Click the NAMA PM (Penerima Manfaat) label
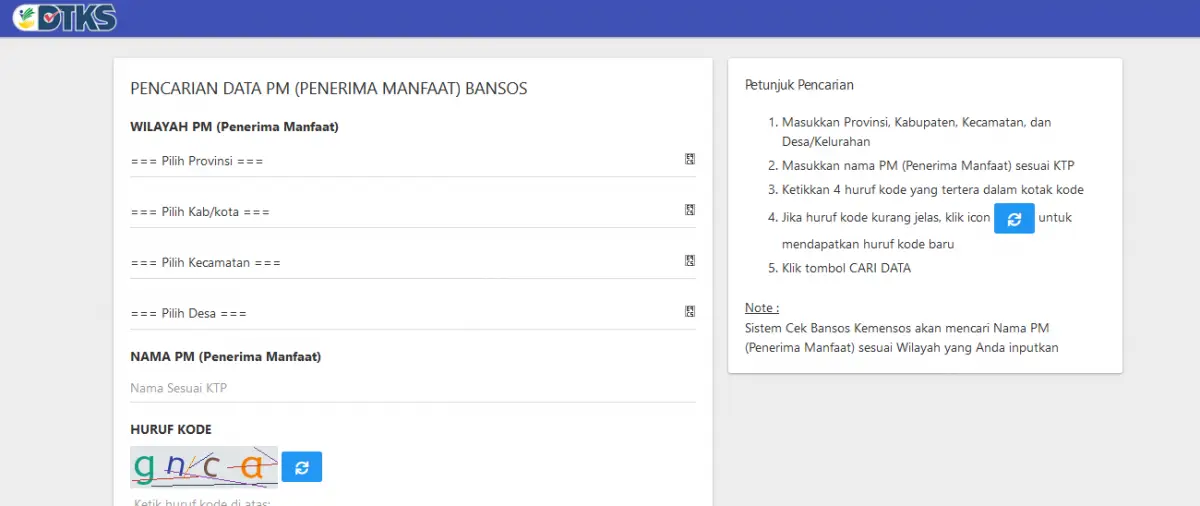 pyautogui.click(x=225, y=356)
